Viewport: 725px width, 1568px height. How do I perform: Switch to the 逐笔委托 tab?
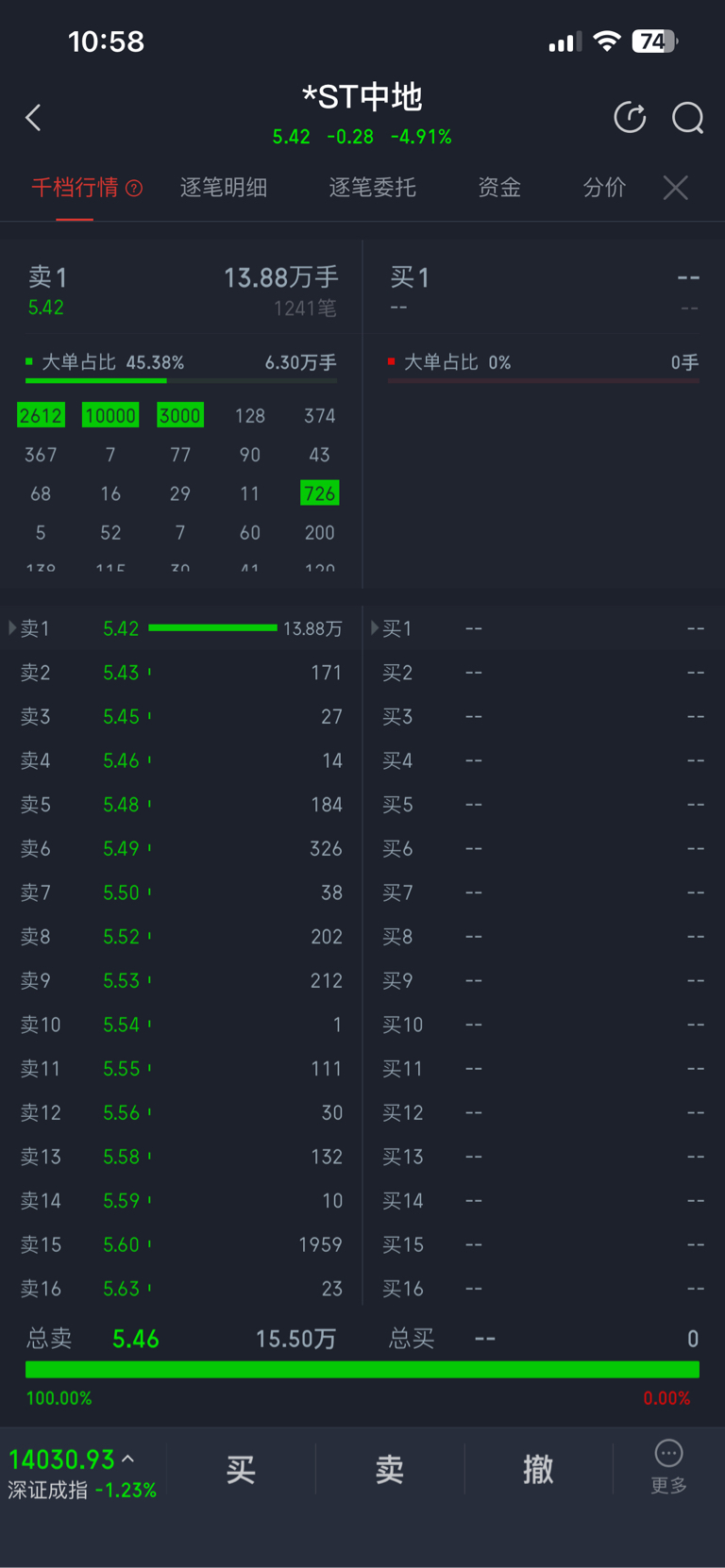pos(372,188)
